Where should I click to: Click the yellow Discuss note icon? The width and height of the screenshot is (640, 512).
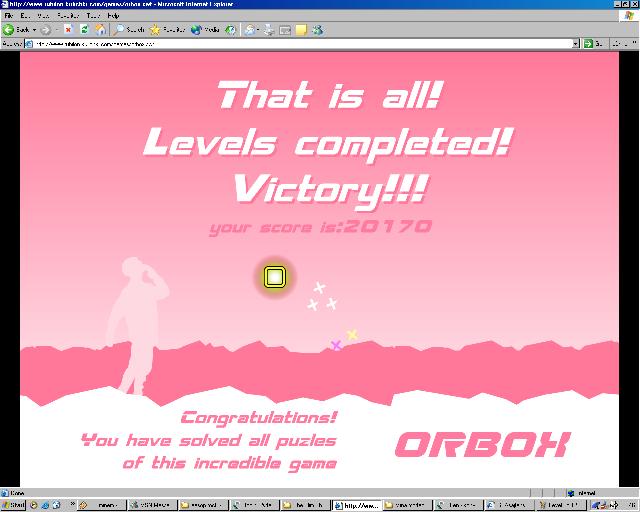(301, 30)
